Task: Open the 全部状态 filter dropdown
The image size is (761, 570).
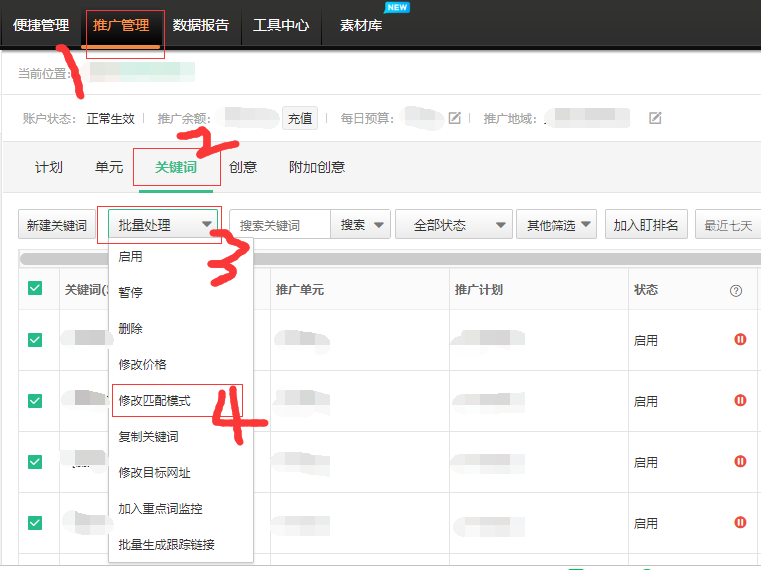Action: pyautogui.click(x=454, y=226)
